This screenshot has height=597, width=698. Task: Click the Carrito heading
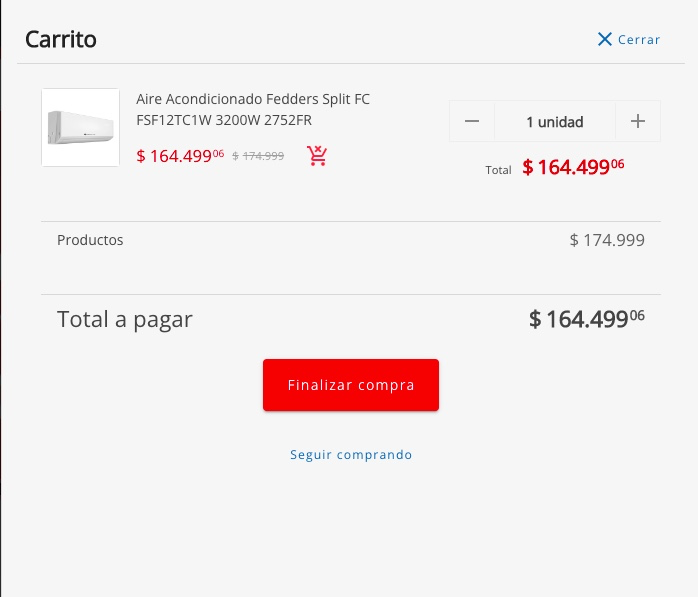[61, 39]
